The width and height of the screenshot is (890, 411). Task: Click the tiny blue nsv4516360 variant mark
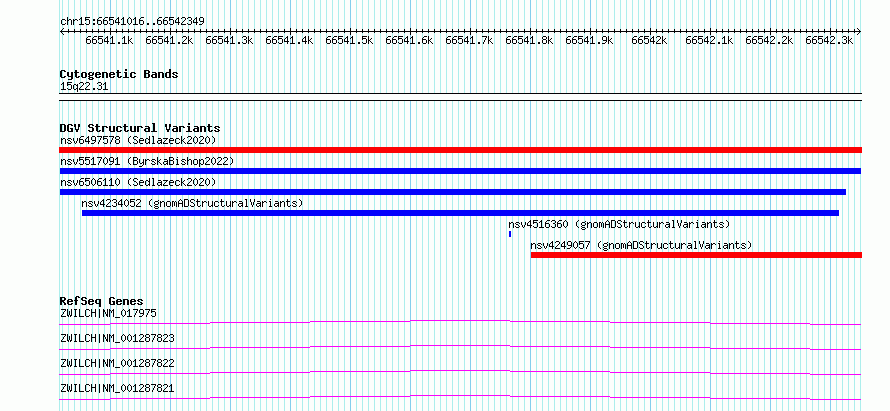(x=510, y=234)
